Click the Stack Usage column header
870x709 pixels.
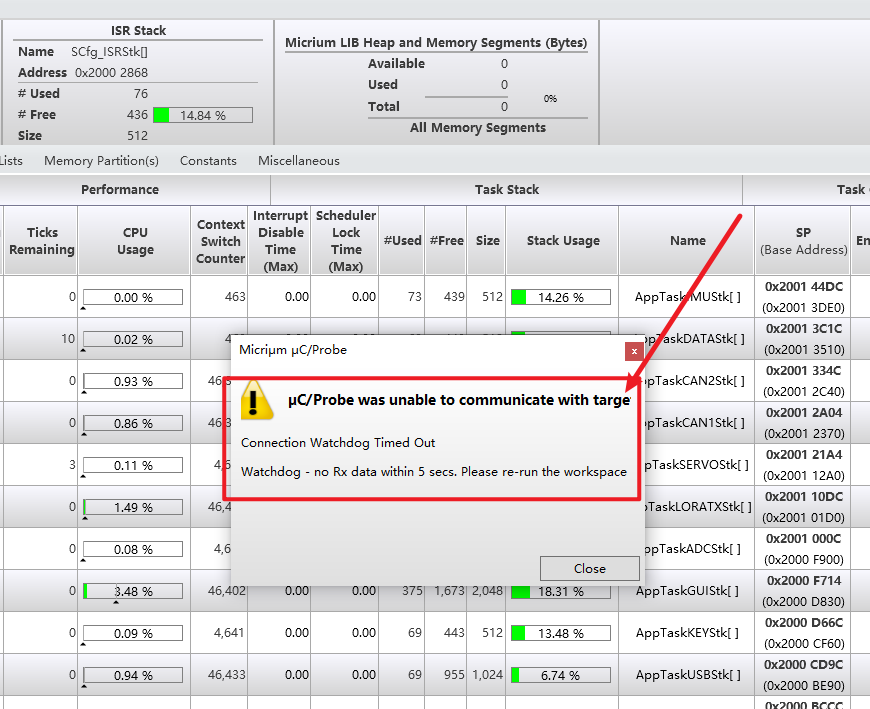[x=563, y=241]
